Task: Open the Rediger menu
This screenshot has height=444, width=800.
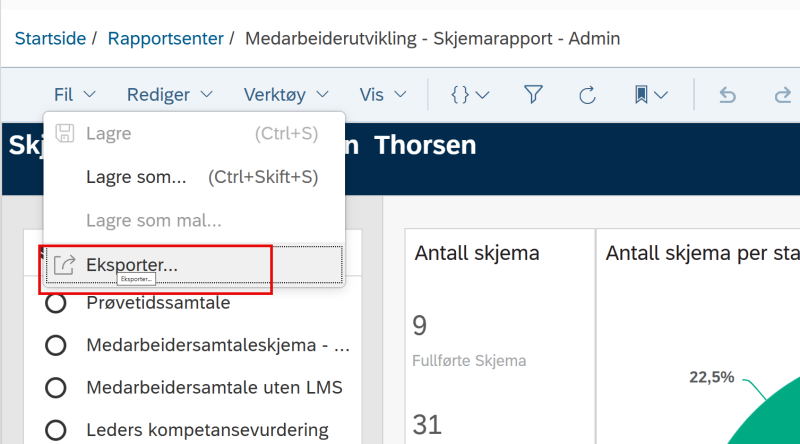Action: [169, 95]
